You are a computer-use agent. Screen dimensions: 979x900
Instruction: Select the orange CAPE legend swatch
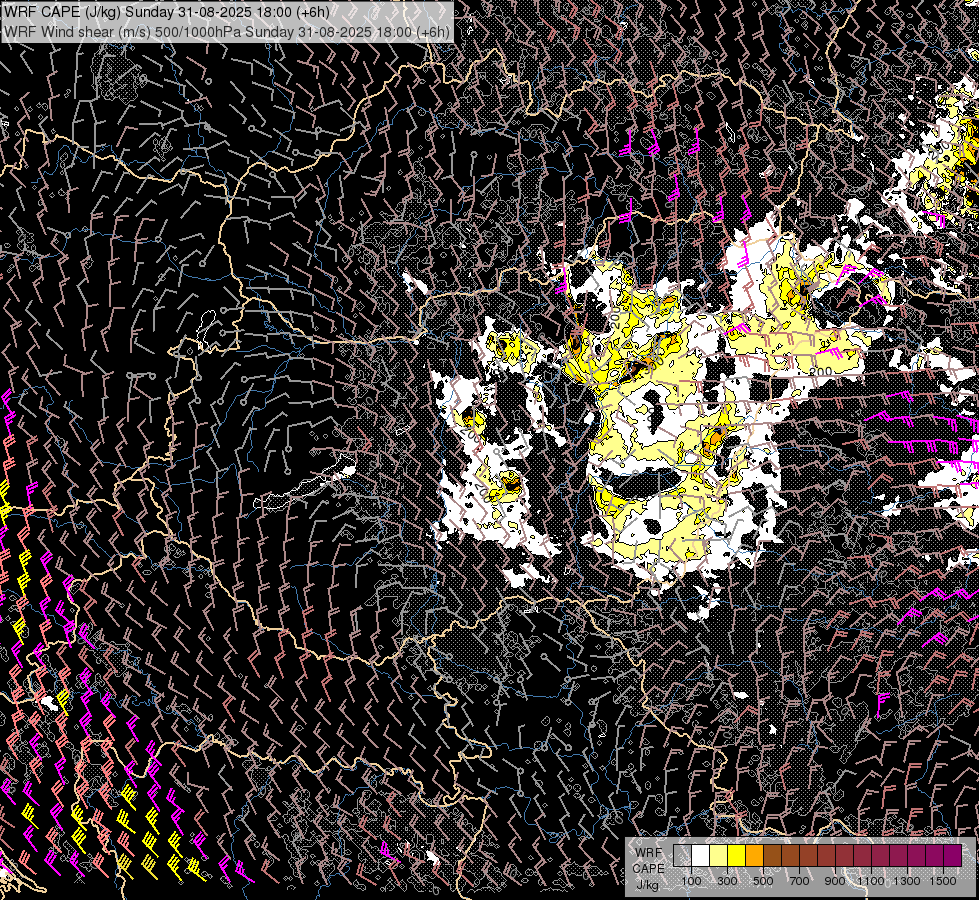pyautogui.click(x=754, y=855)
